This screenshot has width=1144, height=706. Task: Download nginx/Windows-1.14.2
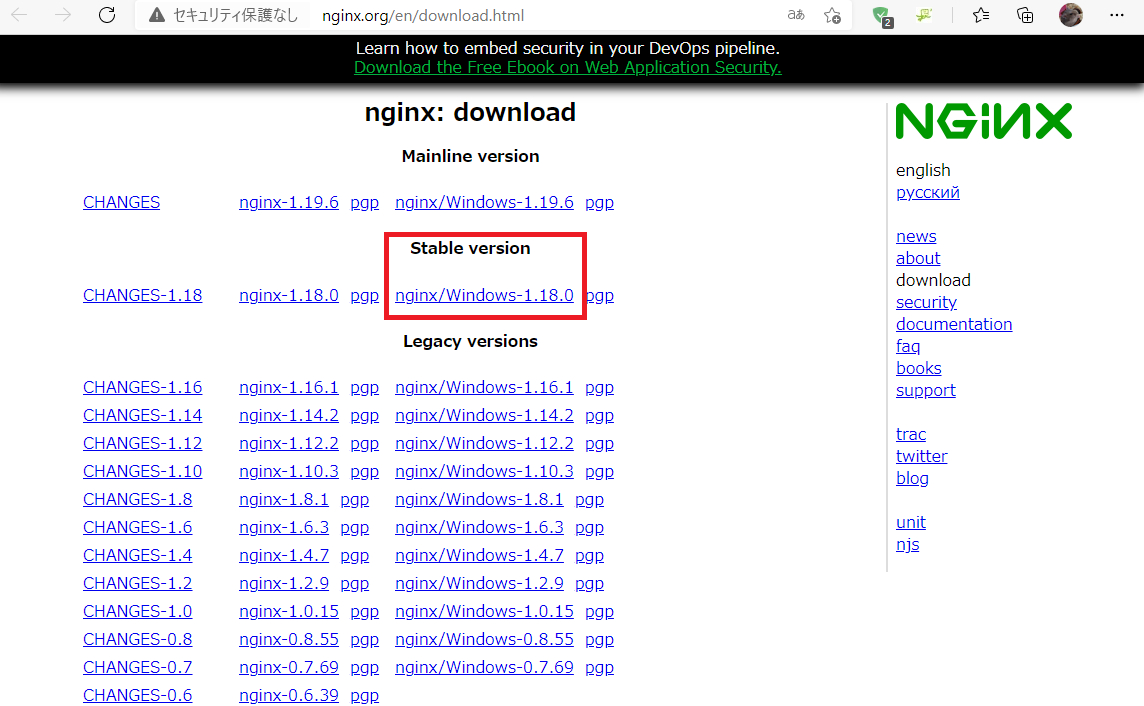[484, 415]
